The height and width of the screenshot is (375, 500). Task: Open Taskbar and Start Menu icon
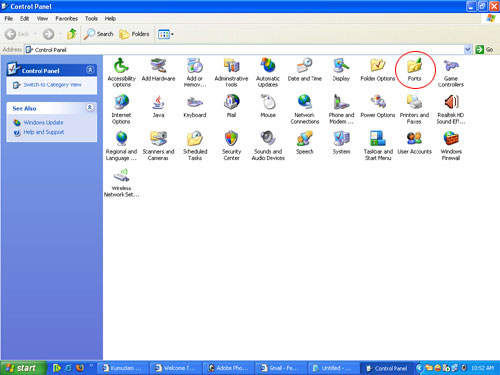378,146
